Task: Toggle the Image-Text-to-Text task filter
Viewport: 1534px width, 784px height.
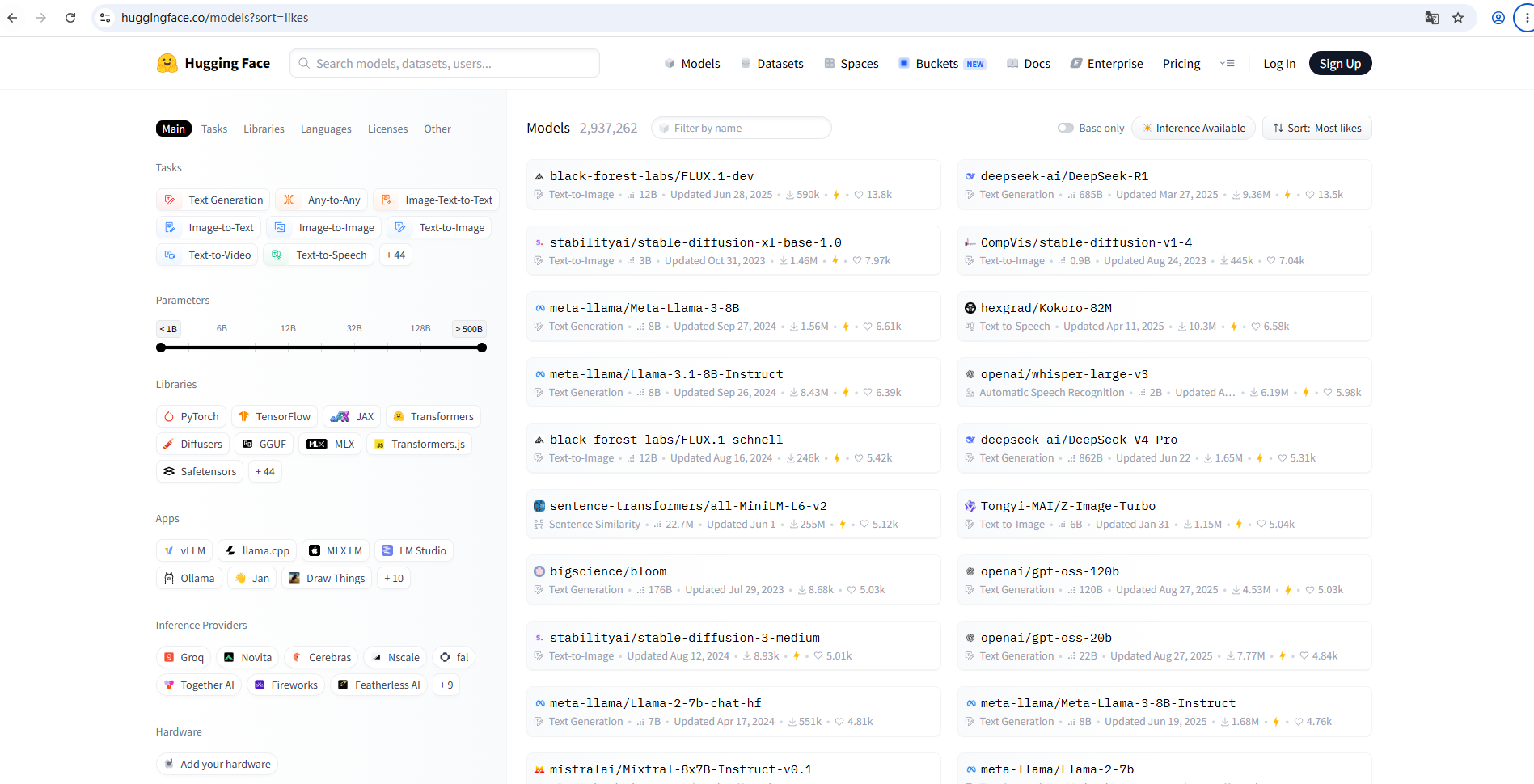Action: [x=437, y=200]
